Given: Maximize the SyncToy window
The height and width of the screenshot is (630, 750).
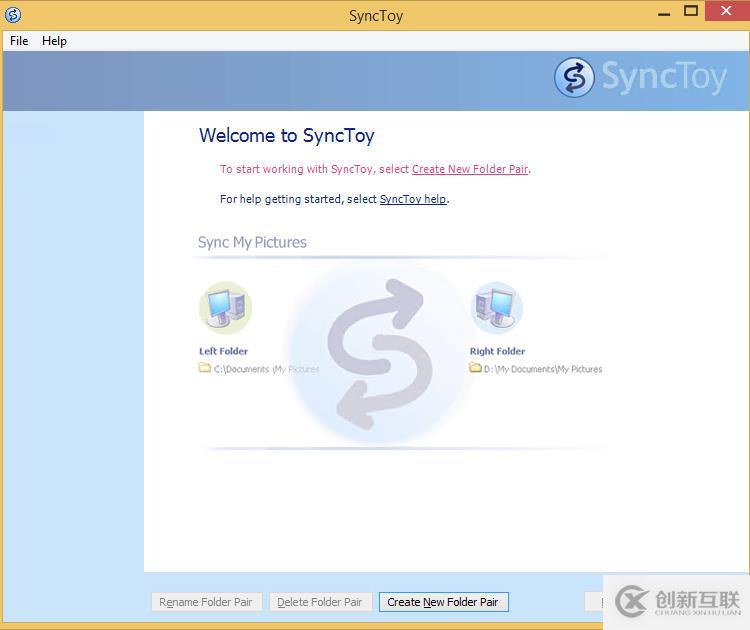Looking at the screenshot, I should 691,11.
